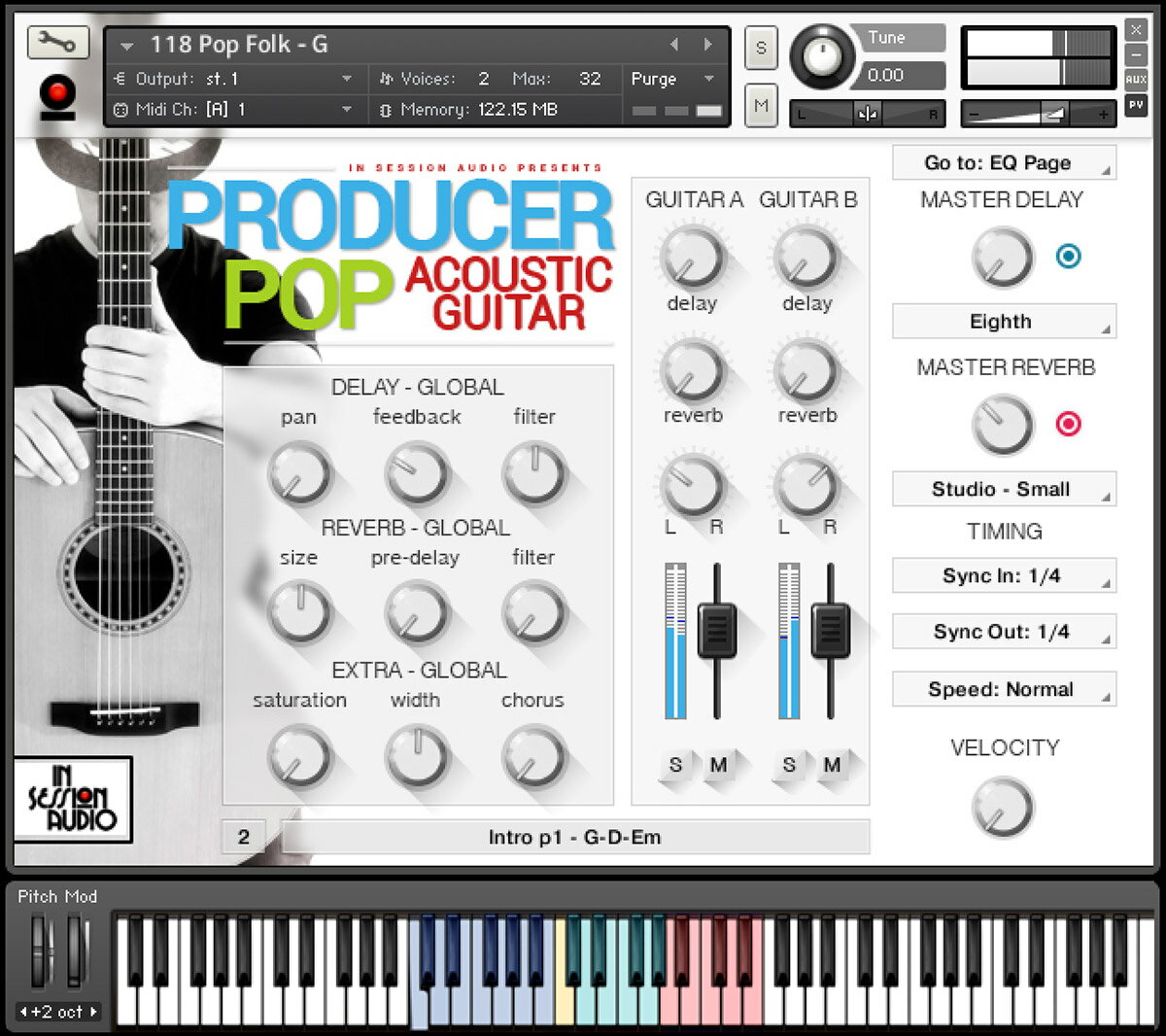
Task: Select the next preset with the right arrow
Action: point(708,45)
